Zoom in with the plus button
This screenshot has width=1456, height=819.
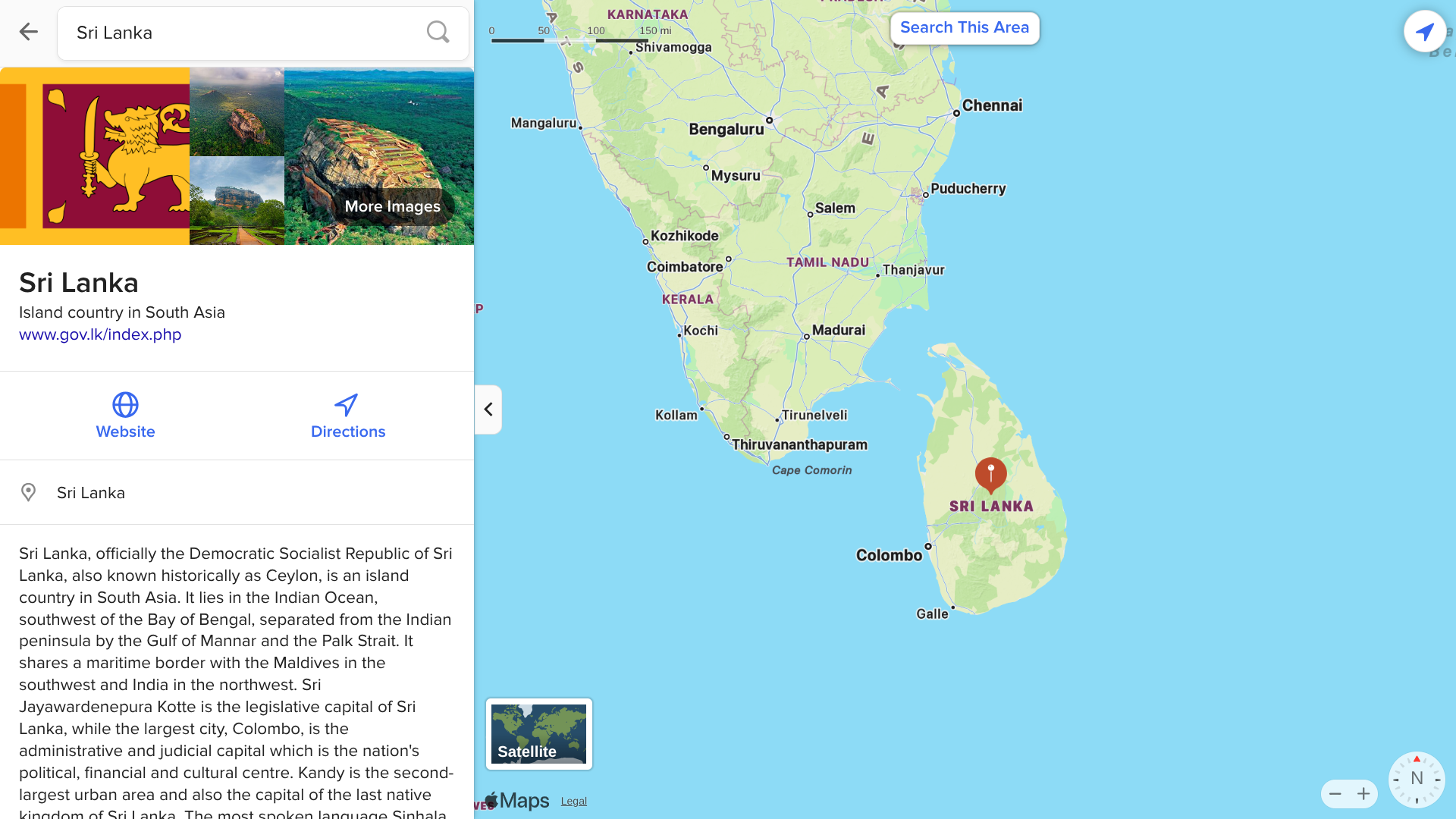point(1363,794)
